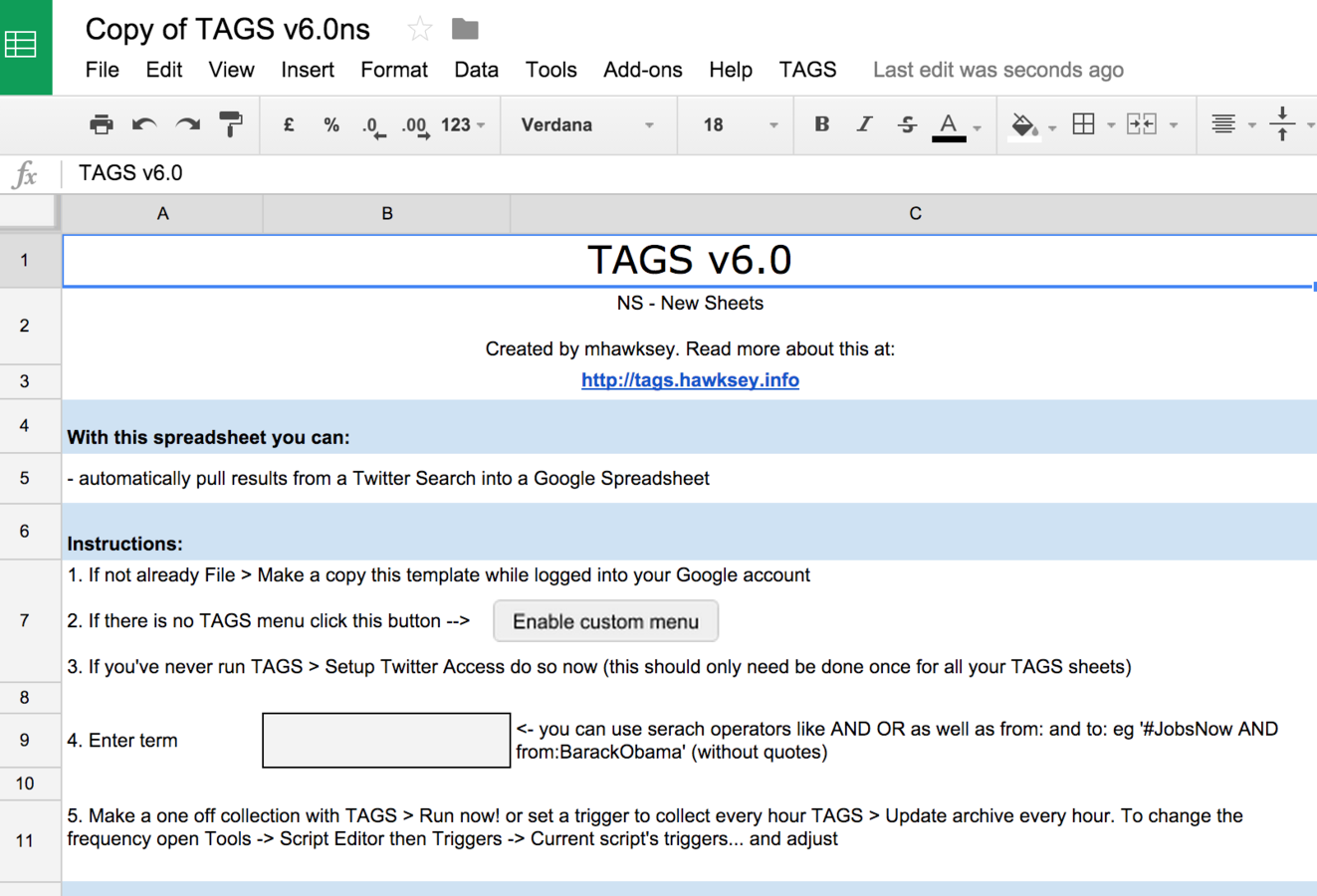Open the Data menu
The image size is (1317, 896).
[477, 70]
